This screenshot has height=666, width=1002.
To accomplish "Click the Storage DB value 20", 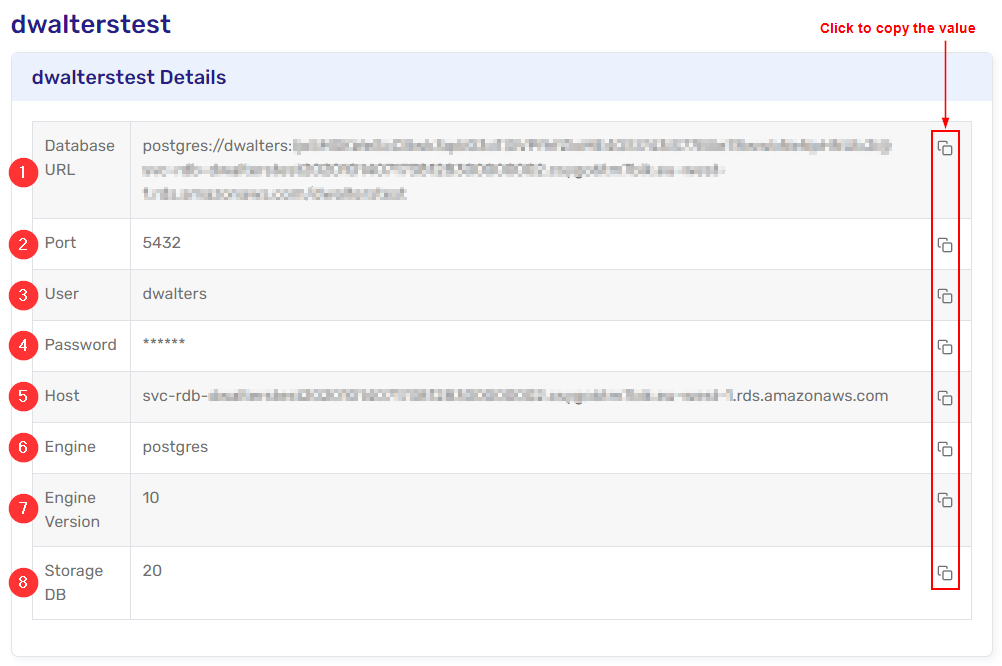I will pos(152,571).
